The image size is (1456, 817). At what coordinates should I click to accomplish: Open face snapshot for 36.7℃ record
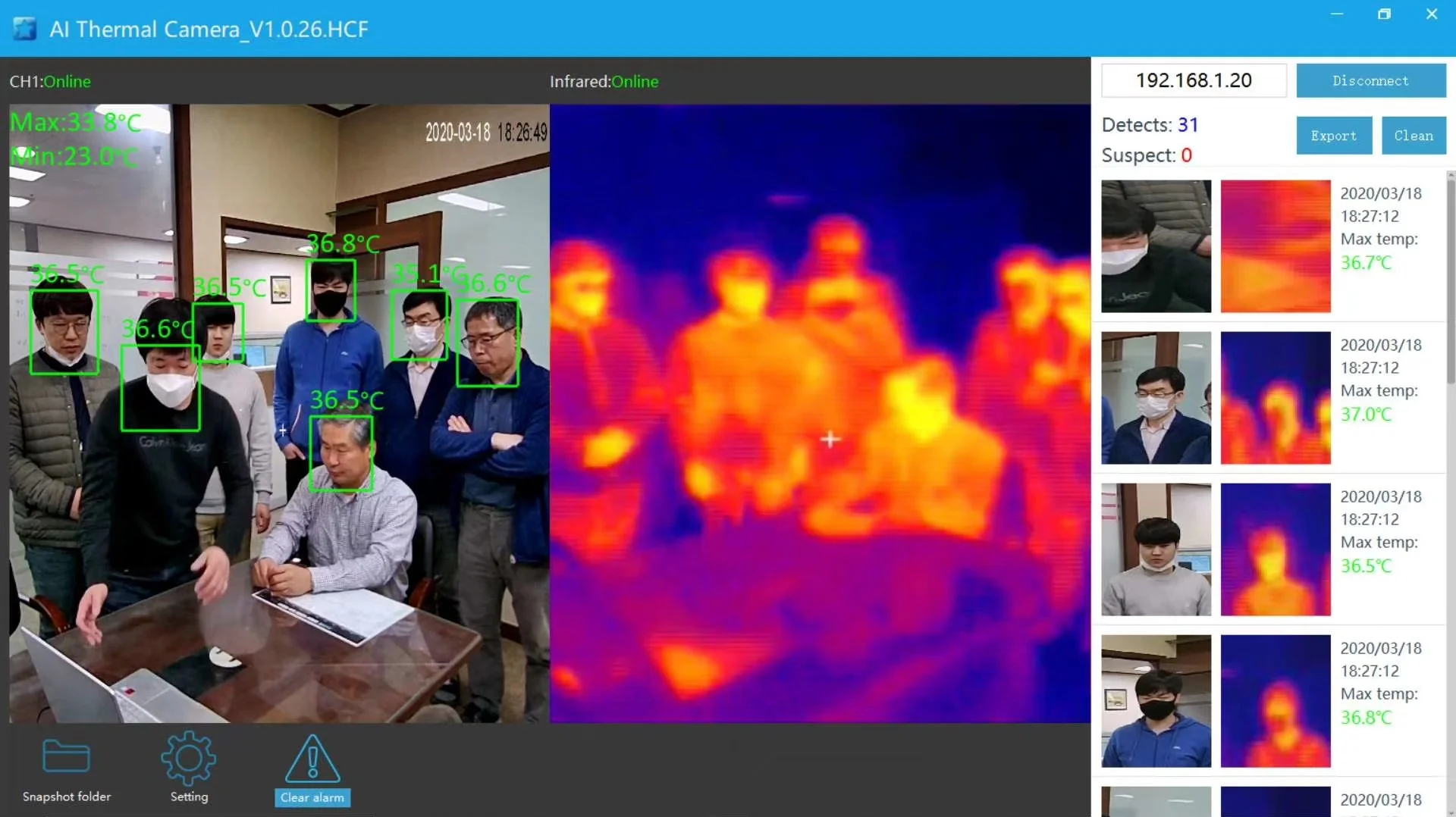click(1156, 246)
